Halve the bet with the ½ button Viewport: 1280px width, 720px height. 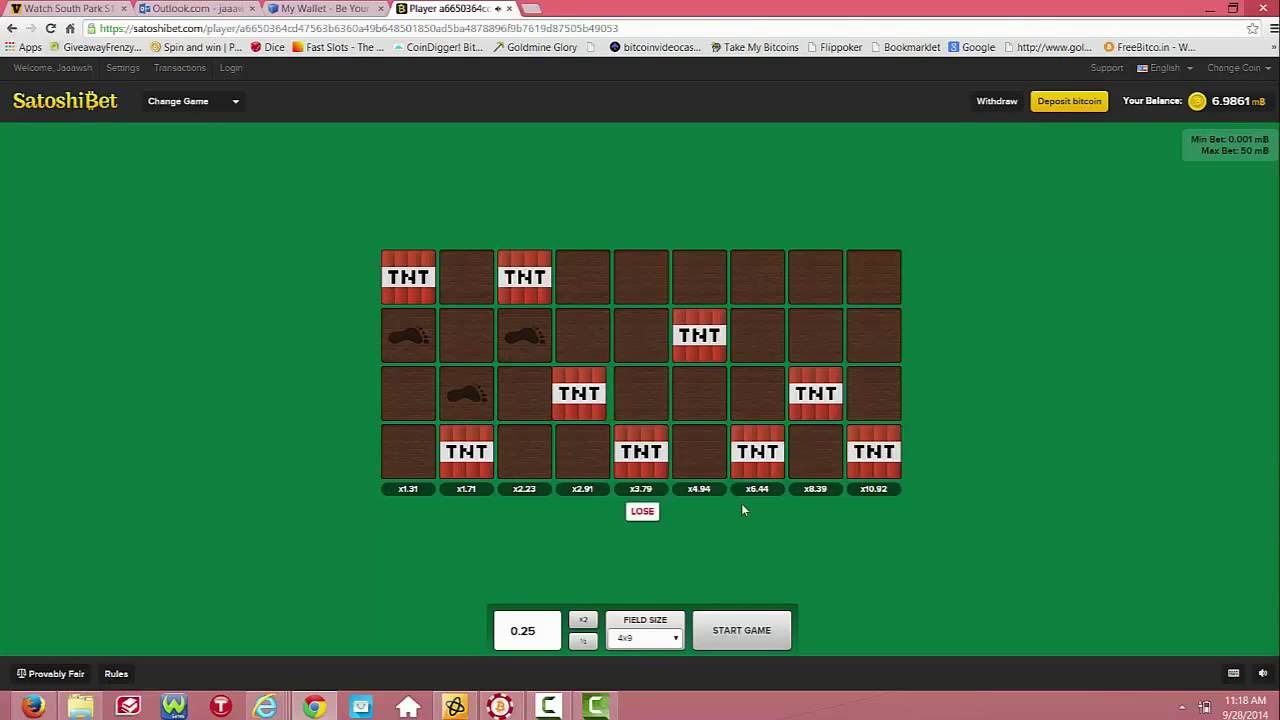(584, 641)
